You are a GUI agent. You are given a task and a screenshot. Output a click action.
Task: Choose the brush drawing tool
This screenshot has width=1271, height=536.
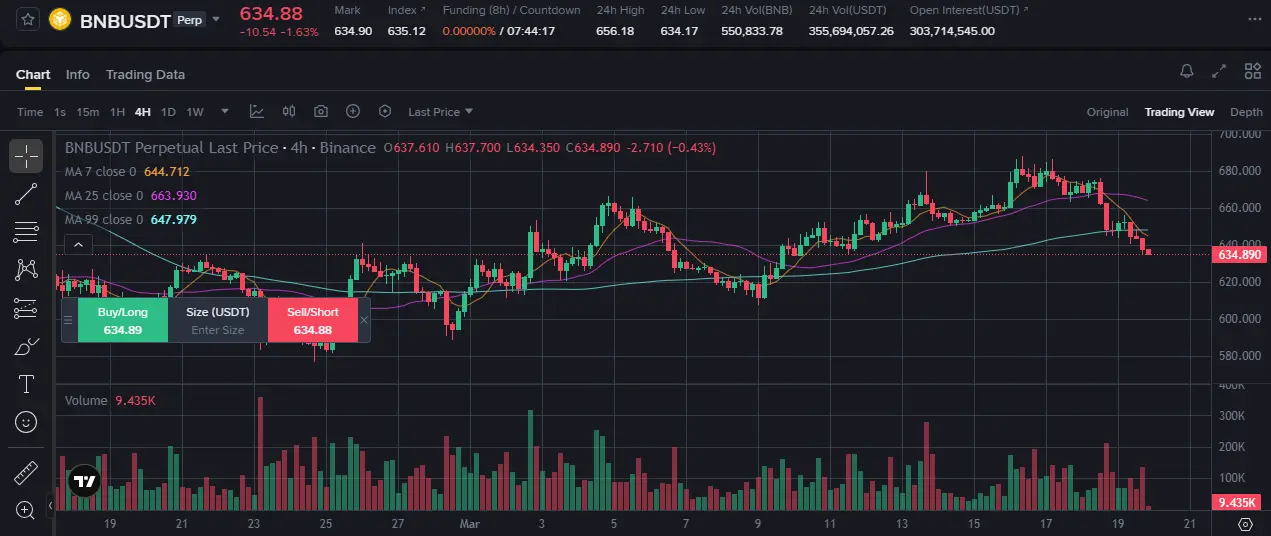(x=26, y=347)
